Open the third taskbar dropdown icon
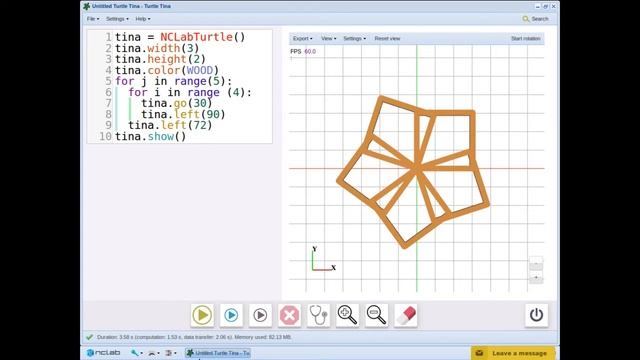 (171, 353)
